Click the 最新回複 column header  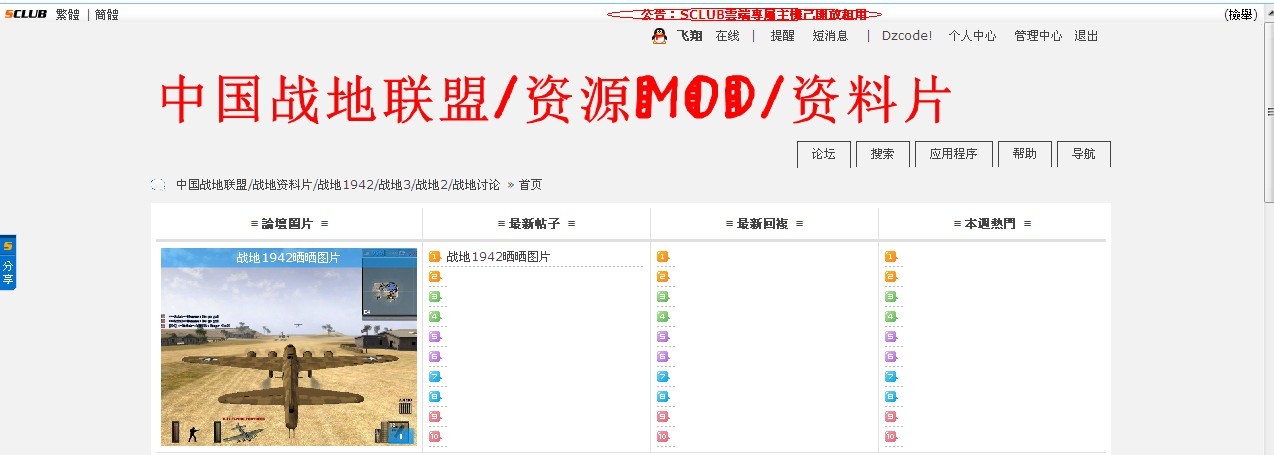pos(764,224)
